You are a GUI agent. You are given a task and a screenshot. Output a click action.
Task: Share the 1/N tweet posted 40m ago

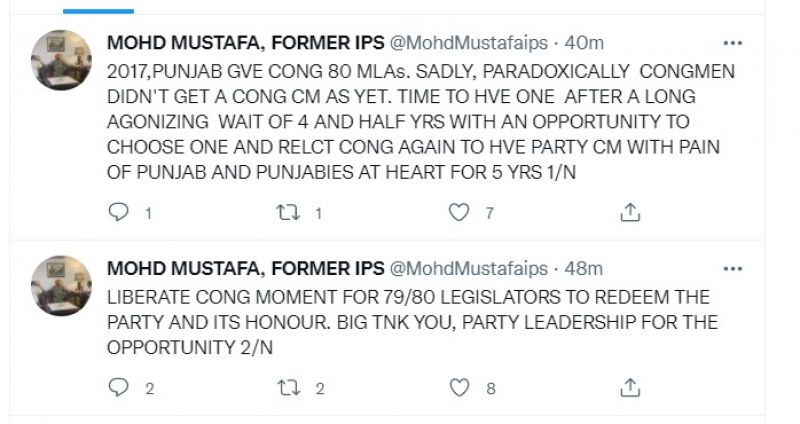click(x=630, y=212)
